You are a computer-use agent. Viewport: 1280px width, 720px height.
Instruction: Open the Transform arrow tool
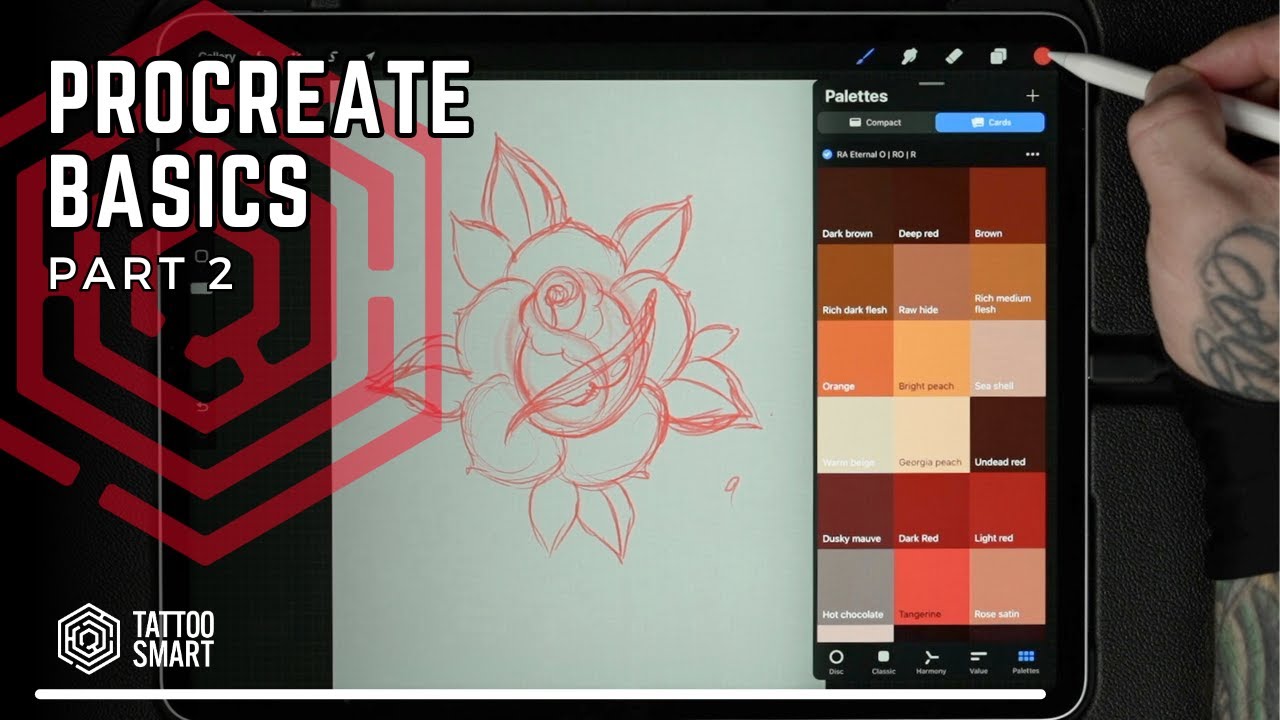[x=369, y=57]
